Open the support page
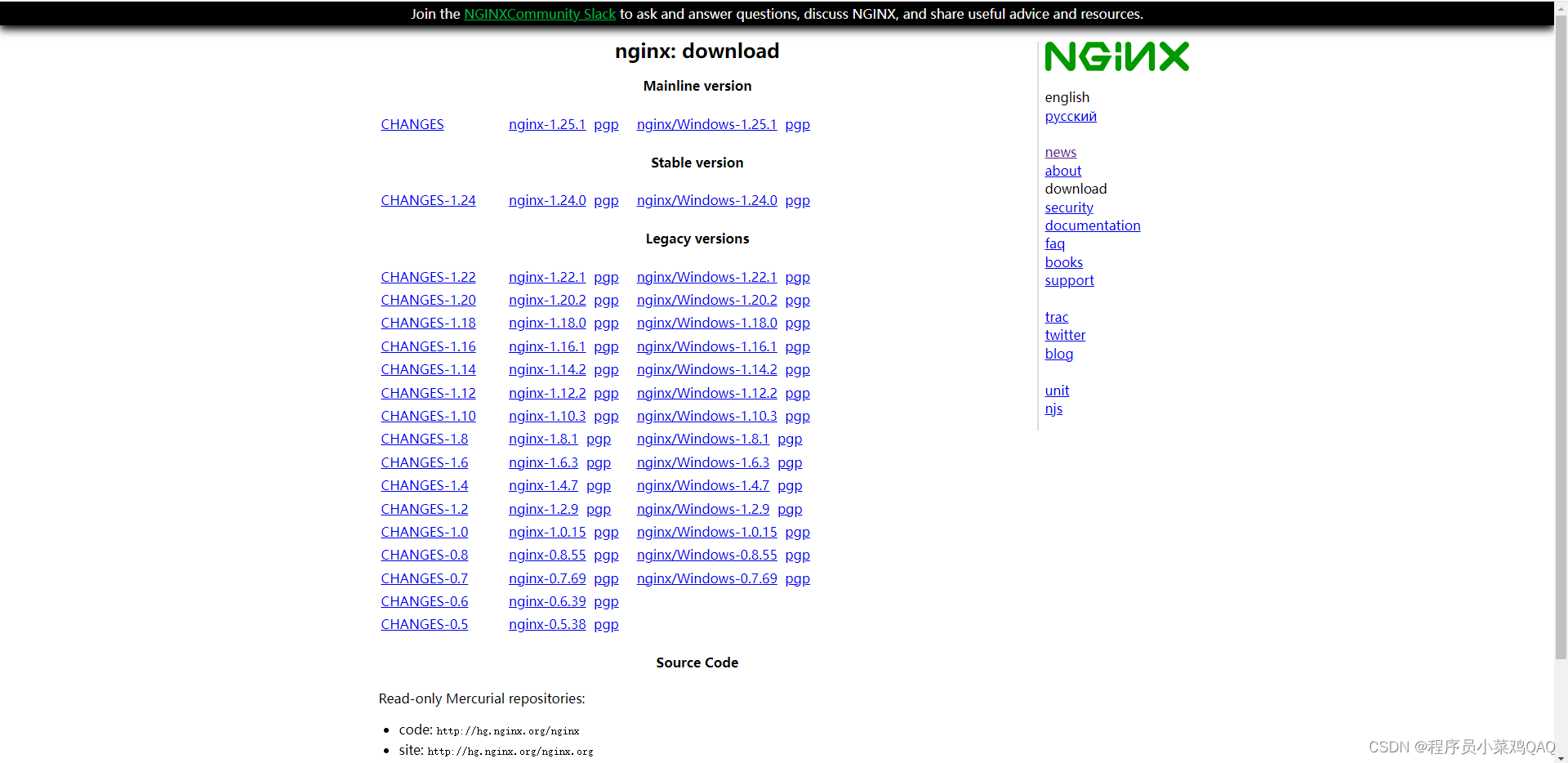1568x763 pixels. (1069, 280)
